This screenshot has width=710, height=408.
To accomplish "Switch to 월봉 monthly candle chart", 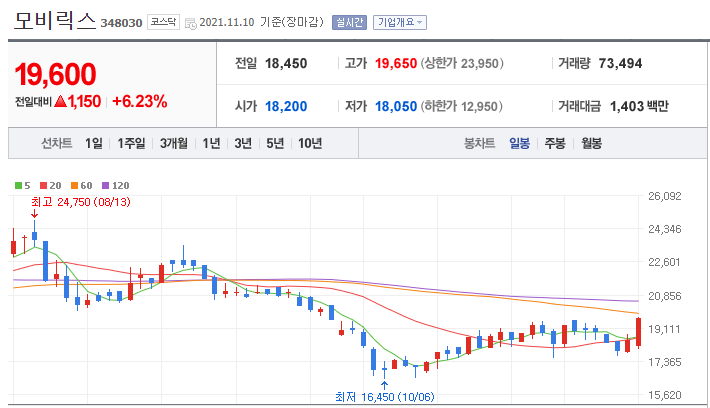I will [x=591, y=144].
